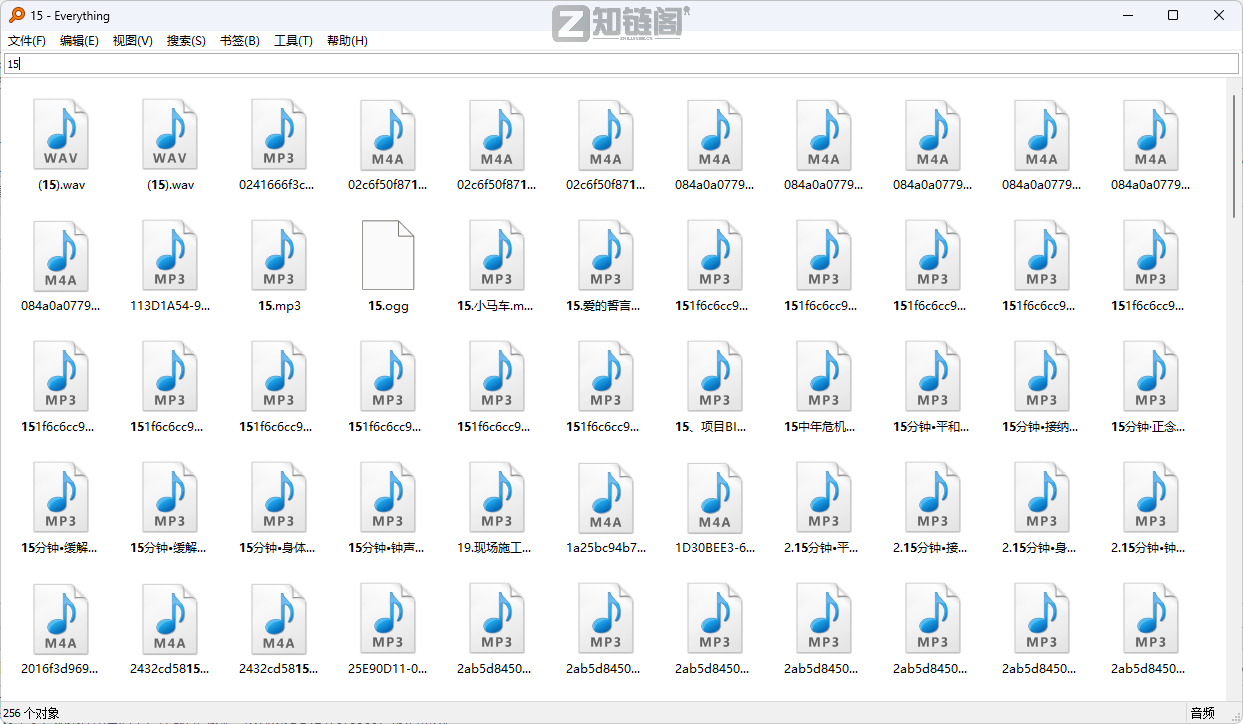
Task: Open the 15、项目BI MP3 icon
Action: [715, 375]
